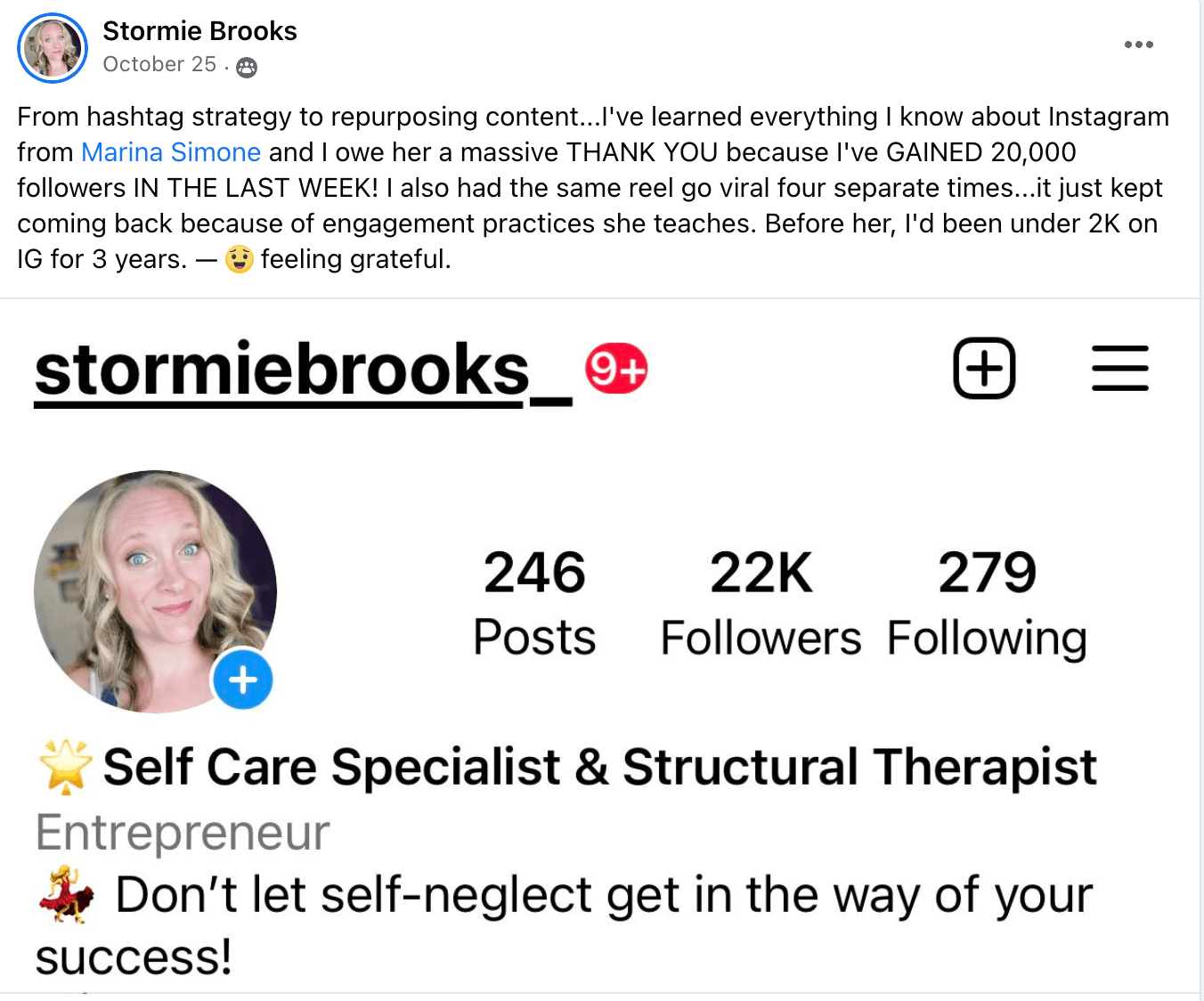Image resolution: width=1204 pixels, height=1001 pixels.
Task: Click the Self Care Specialist bio title
Action: pos(600,768)
